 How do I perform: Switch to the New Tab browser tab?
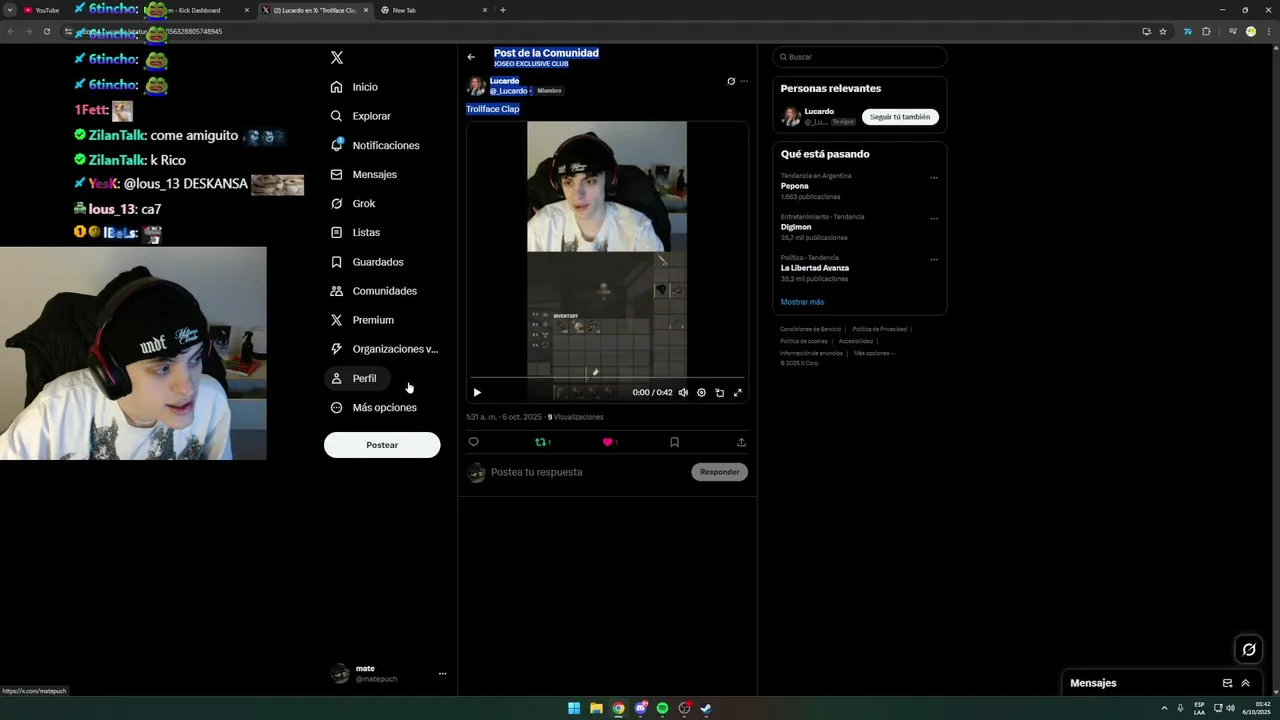tap(435, 10)
